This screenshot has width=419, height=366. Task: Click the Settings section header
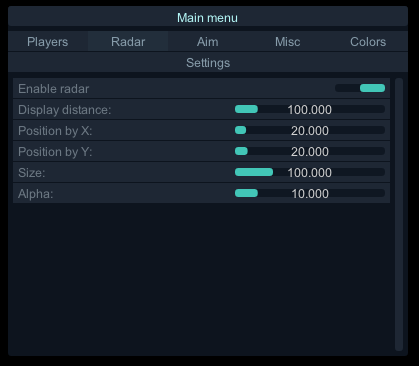(208, 63)
